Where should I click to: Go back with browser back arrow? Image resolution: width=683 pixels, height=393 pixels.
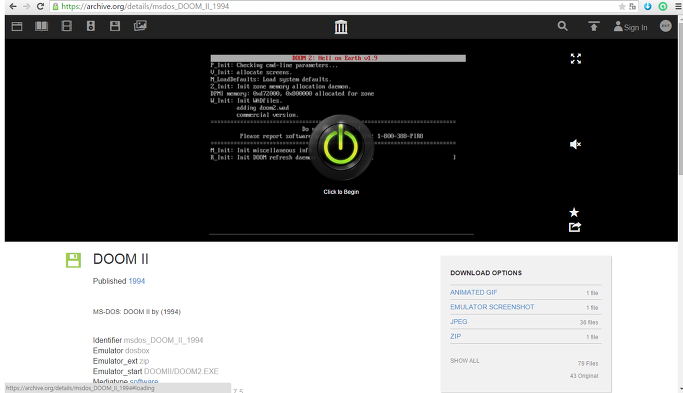(13, 6)
